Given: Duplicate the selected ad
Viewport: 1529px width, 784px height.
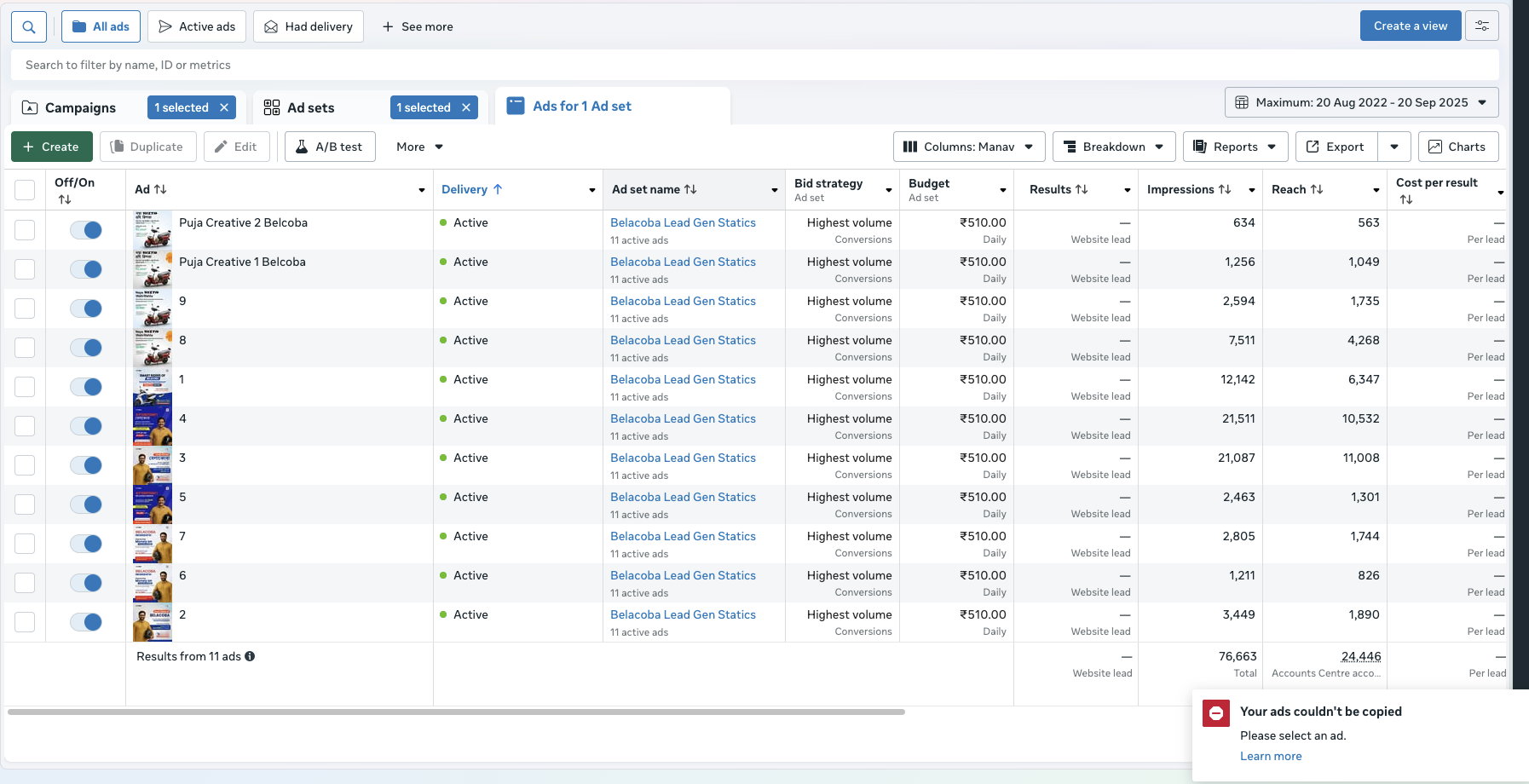Looking at the screenshot, I should tap(147, 147).
